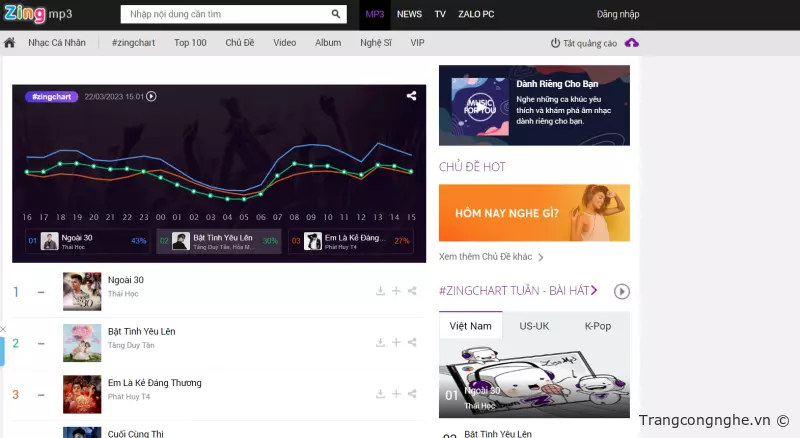Toggle ads off with Tắt quảng cáo
This screenshot has width=800, height=438.
[x=583, y=43]
